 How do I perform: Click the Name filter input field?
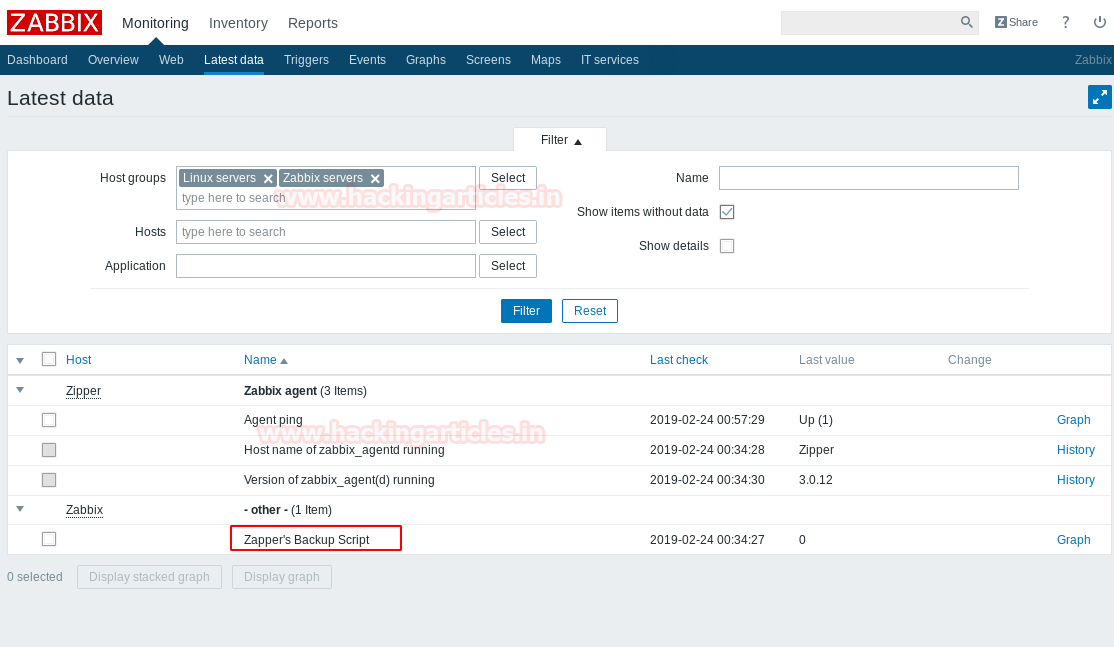coord(868,178)
